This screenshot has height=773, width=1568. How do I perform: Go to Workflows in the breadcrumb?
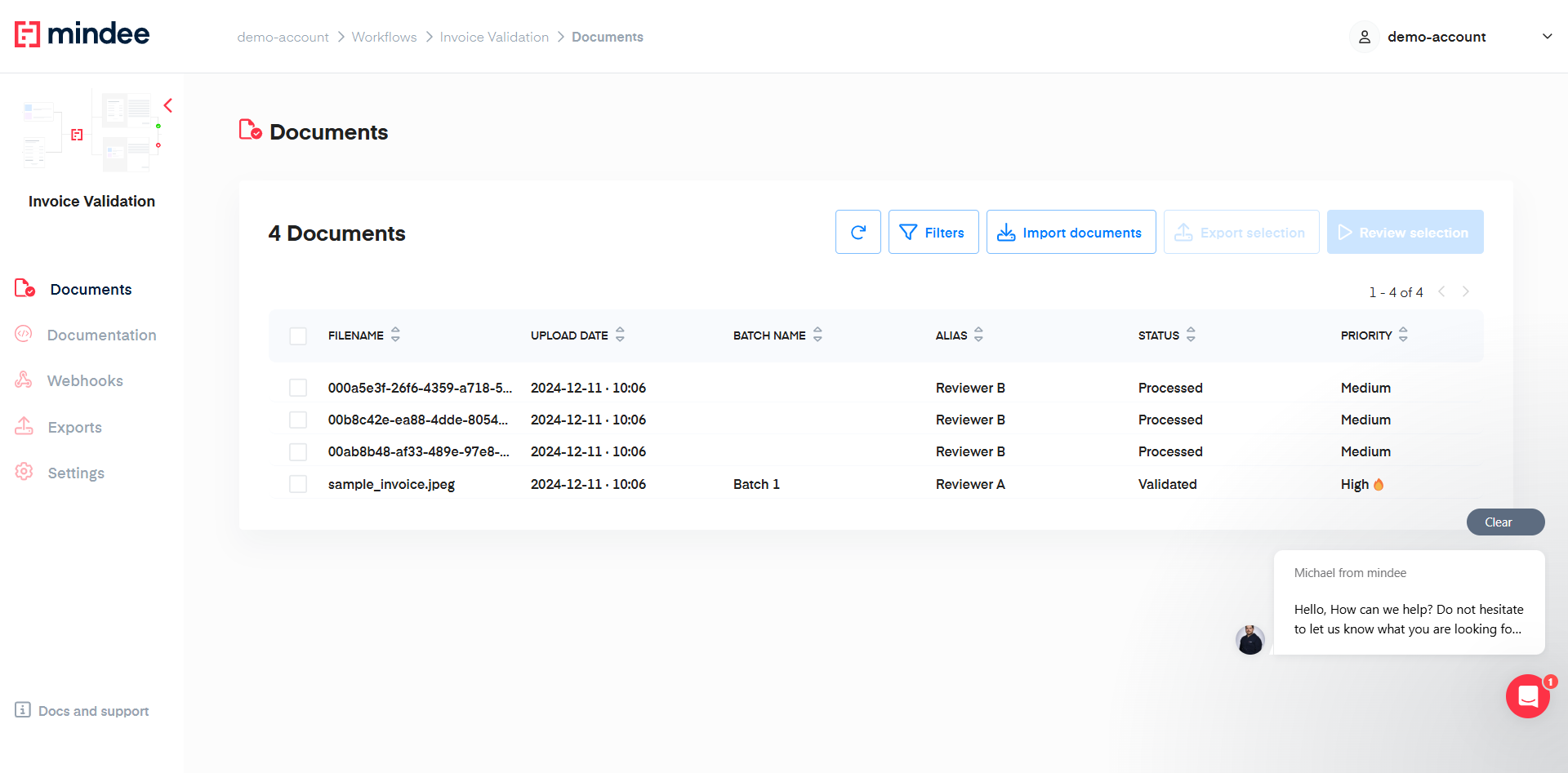[384, 37]
